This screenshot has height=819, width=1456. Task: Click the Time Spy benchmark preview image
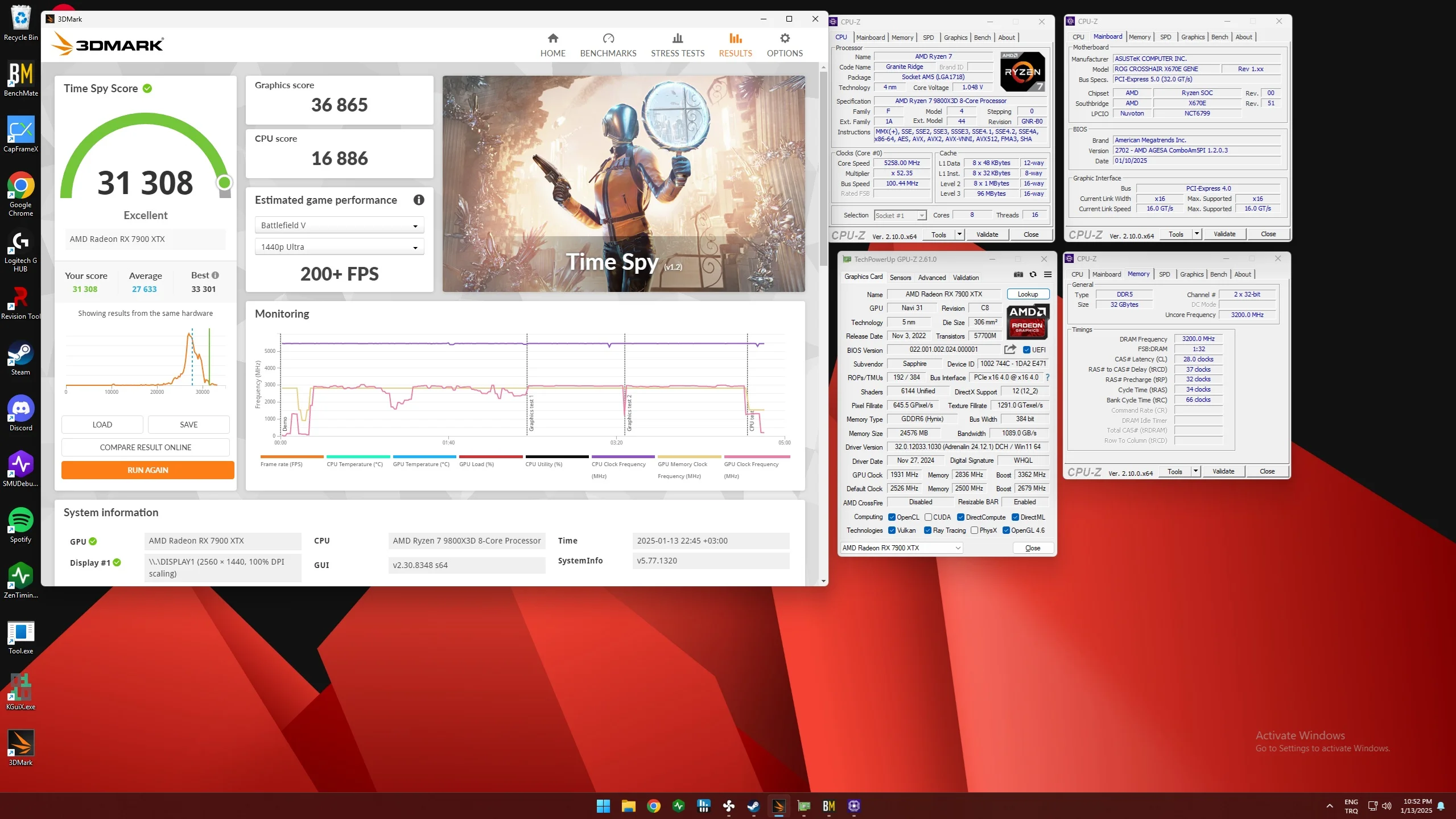(624, 184)
